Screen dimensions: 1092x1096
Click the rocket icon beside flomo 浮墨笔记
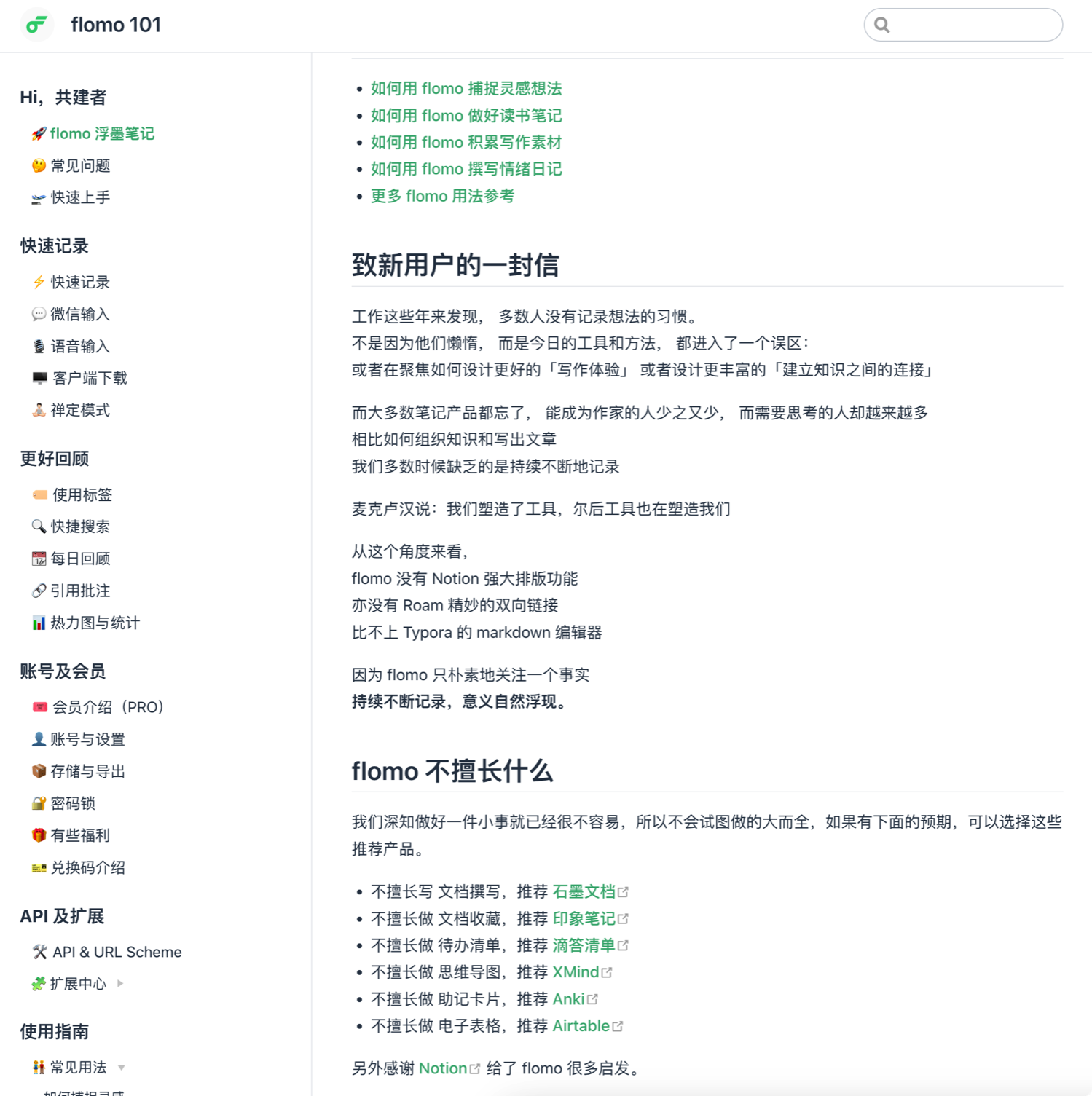39,134
